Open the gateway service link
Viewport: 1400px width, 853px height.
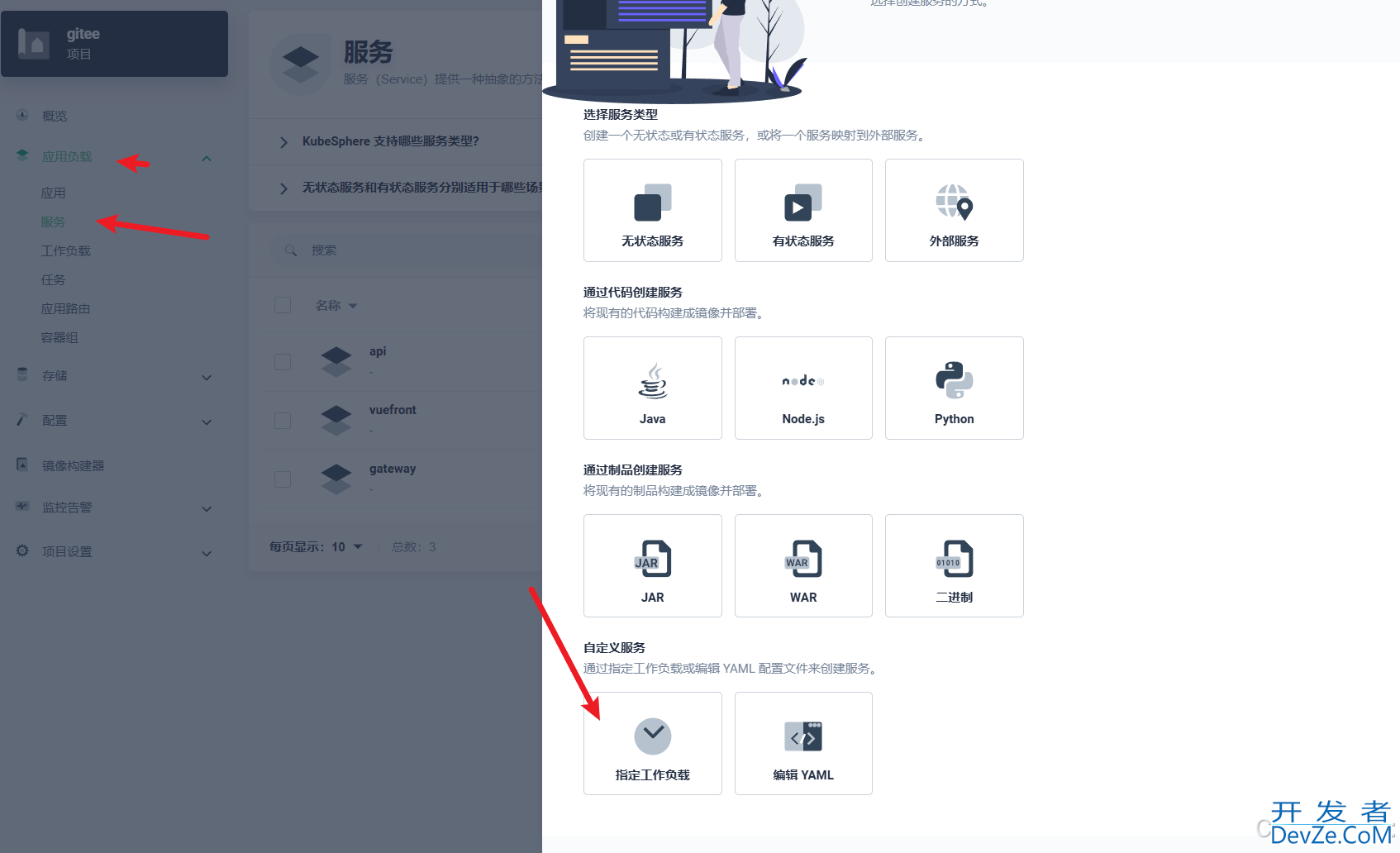pyautogui.click(x=393, y=469)
